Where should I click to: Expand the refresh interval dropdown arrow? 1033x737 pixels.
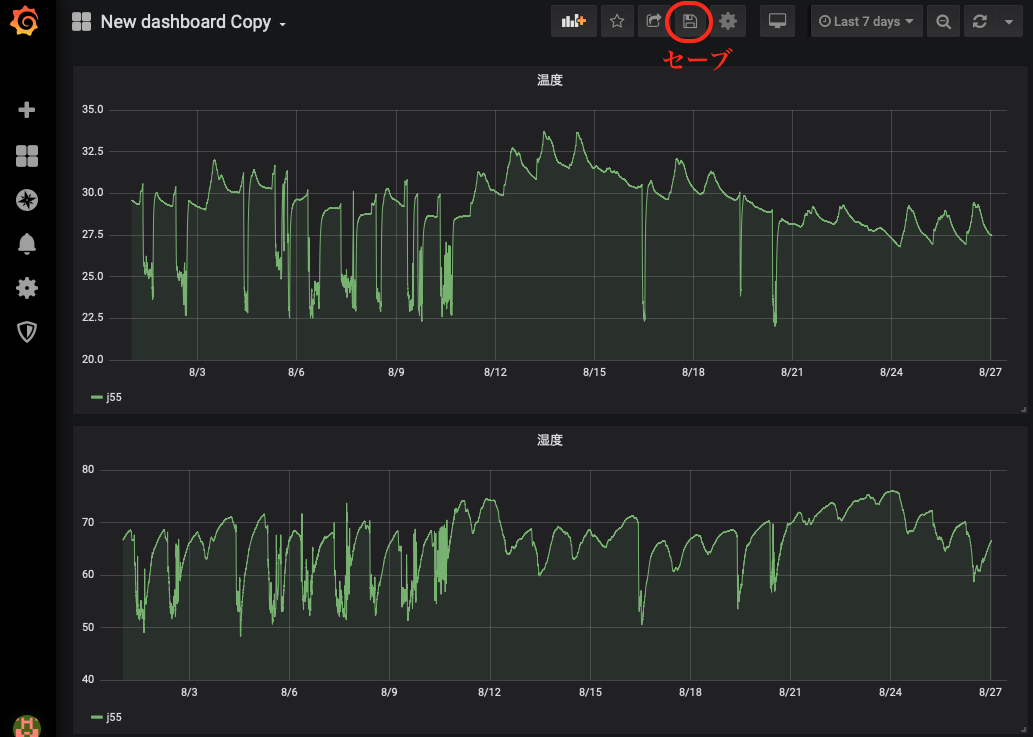click(x=1008, y=21)
